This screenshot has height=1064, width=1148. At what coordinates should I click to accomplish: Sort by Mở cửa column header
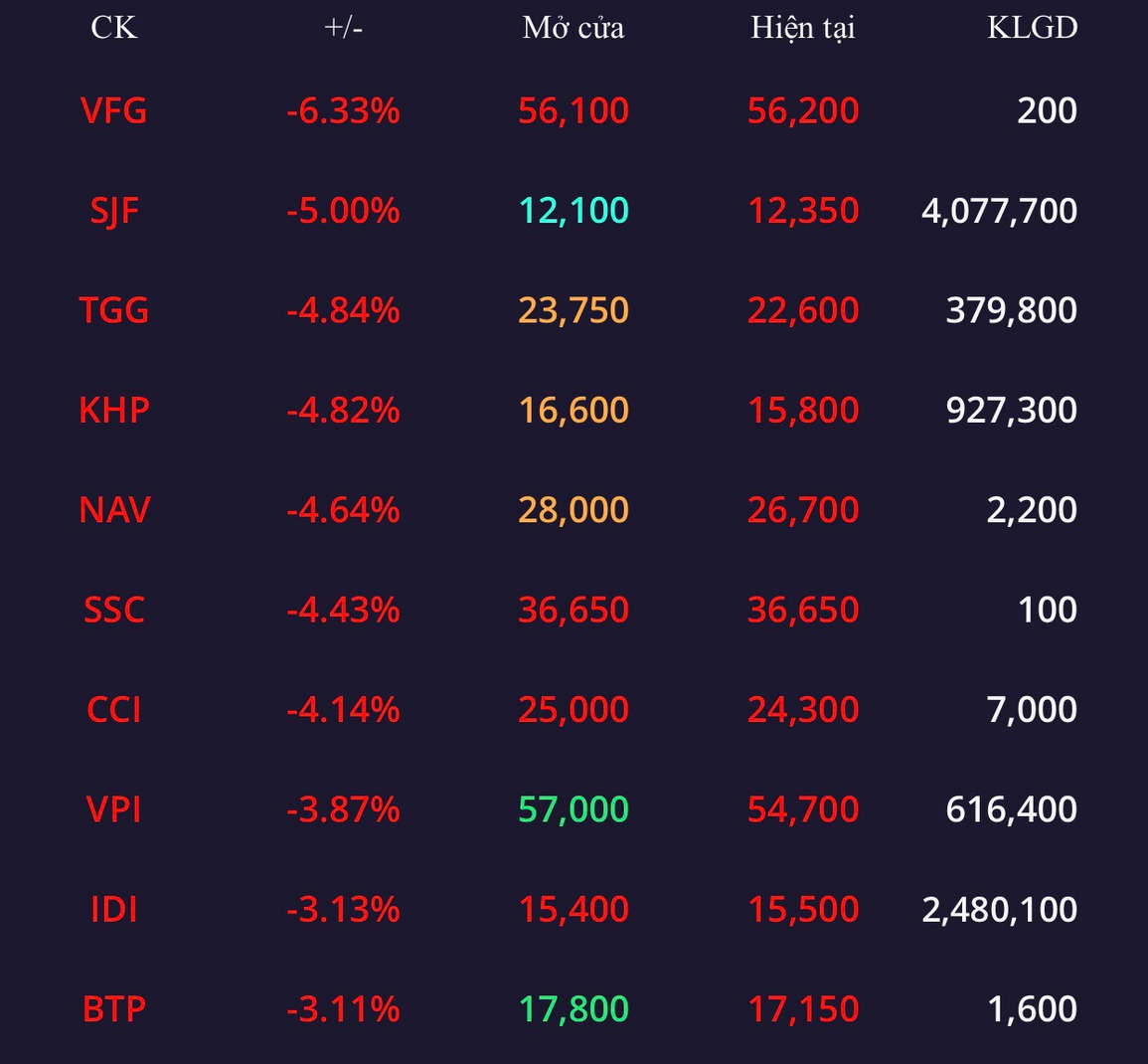click(574, 28)
